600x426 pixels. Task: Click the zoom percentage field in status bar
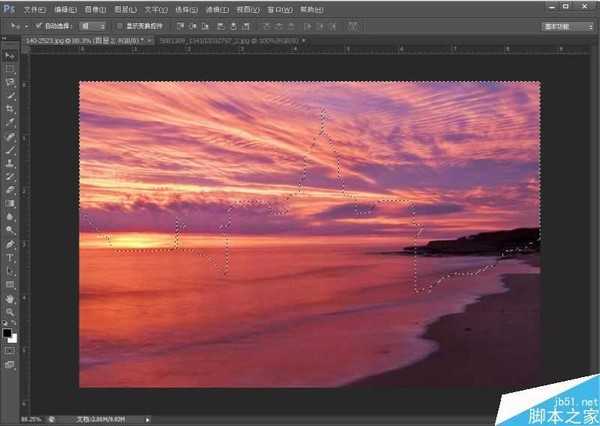[31, 420]
